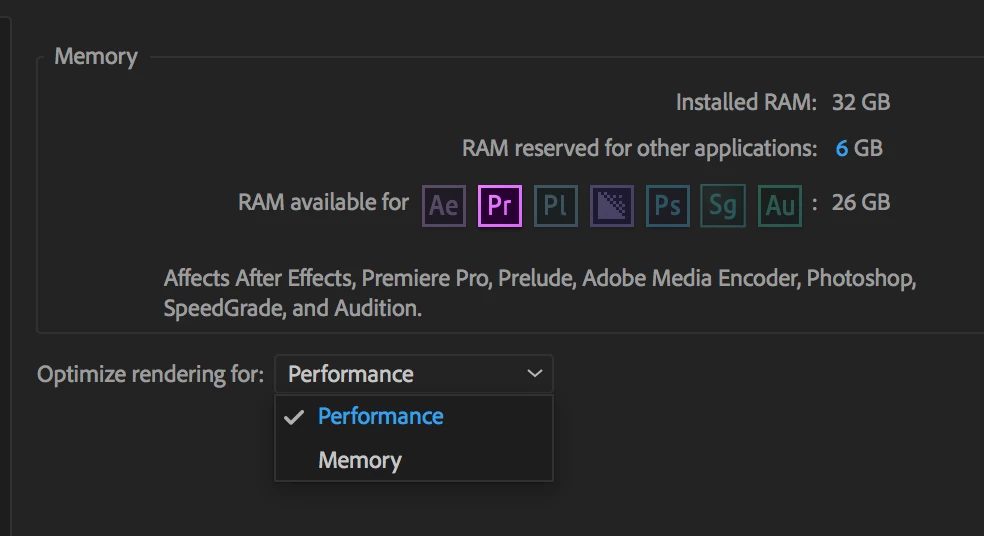The image size is (984, 536).
Task: Select the Memory option in the dropdown list
Action: [x=359, y=461]
